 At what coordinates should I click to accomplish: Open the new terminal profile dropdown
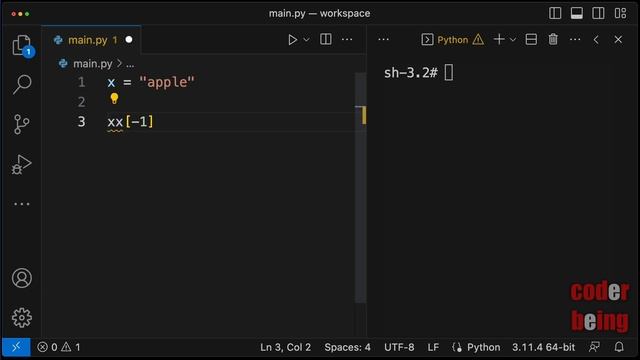tap(513, 40)
